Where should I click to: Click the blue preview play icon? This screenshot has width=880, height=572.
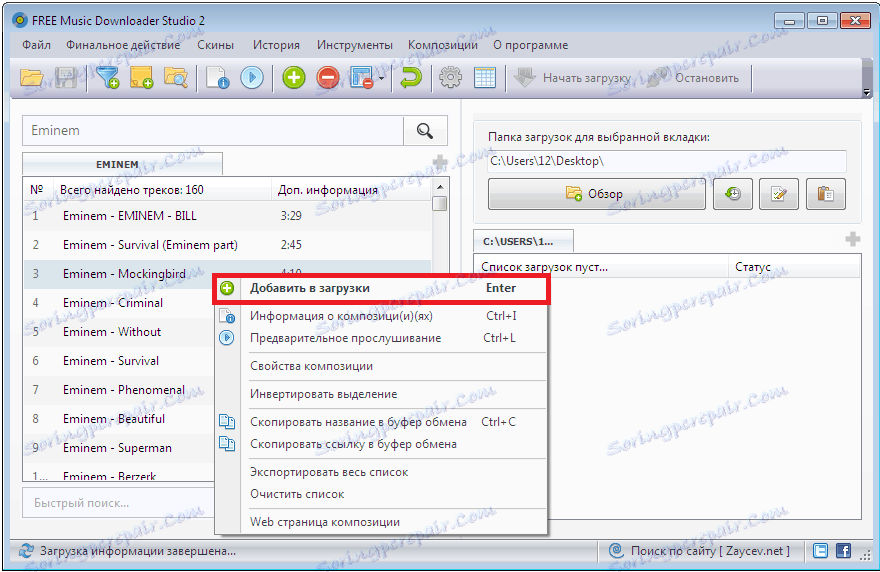click(x=252, y=77)
